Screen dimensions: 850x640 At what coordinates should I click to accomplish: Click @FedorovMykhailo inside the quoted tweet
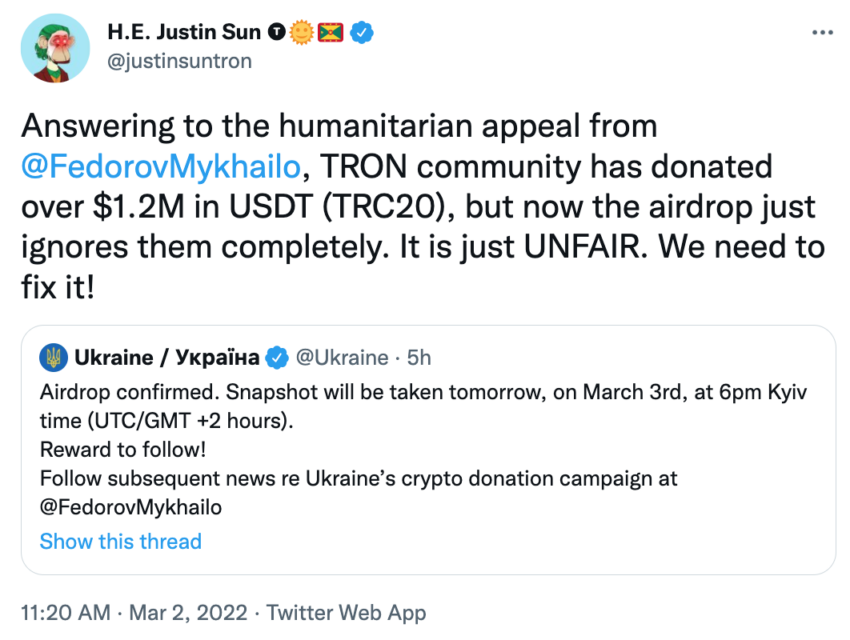point(131,507)
